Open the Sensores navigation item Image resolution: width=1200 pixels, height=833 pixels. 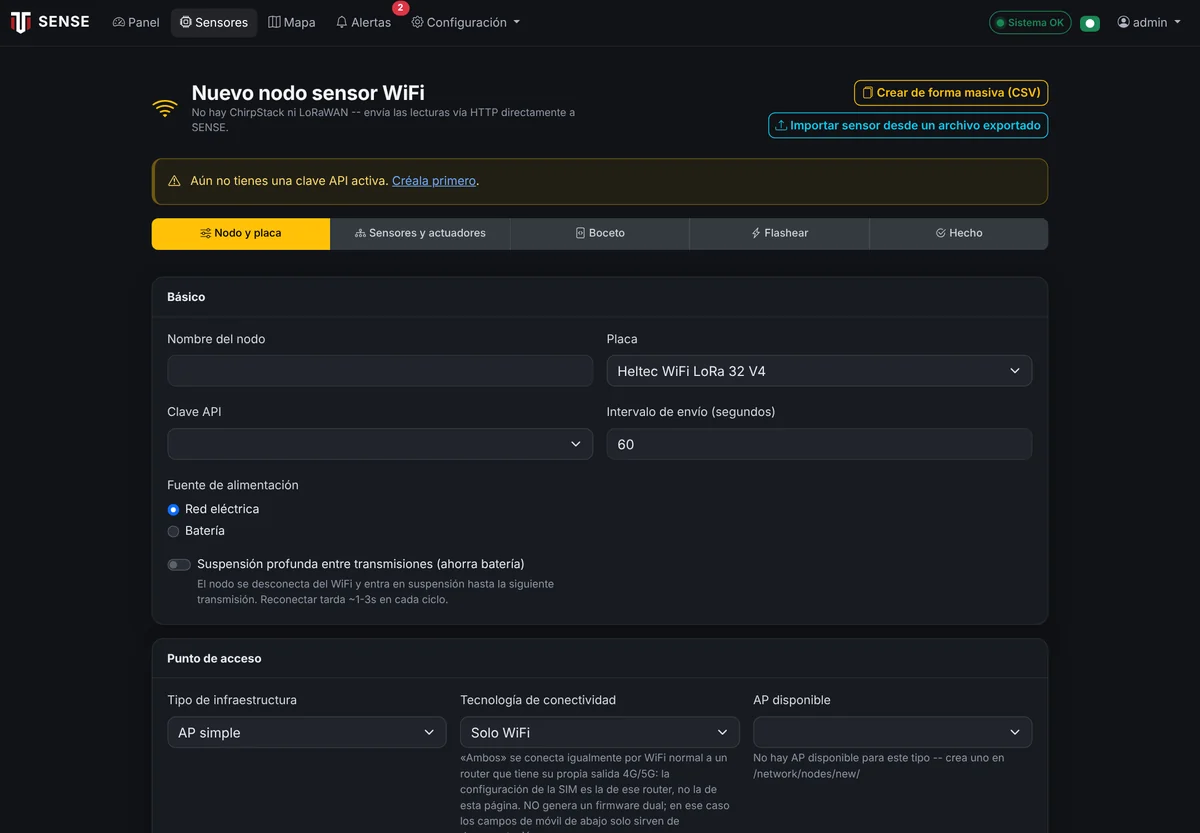pyautogui.click(x=214, y=22)
